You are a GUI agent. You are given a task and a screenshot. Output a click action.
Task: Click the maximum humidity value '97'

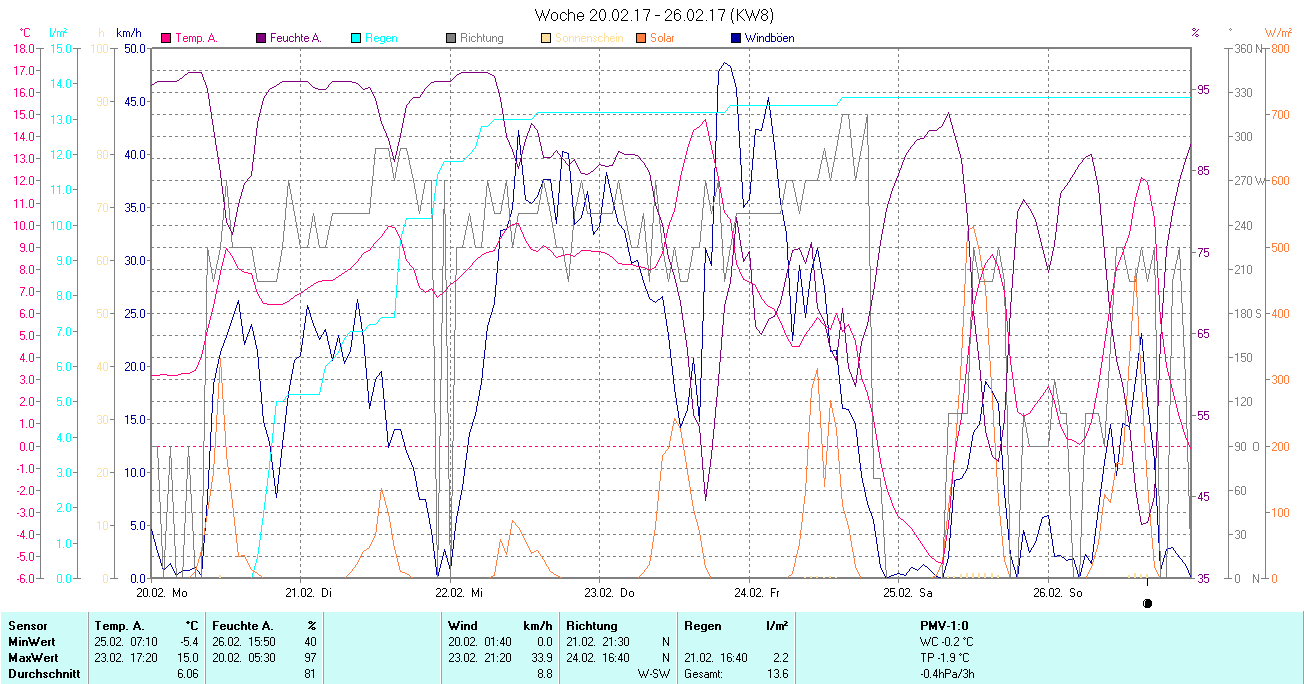tap(310, 658)
